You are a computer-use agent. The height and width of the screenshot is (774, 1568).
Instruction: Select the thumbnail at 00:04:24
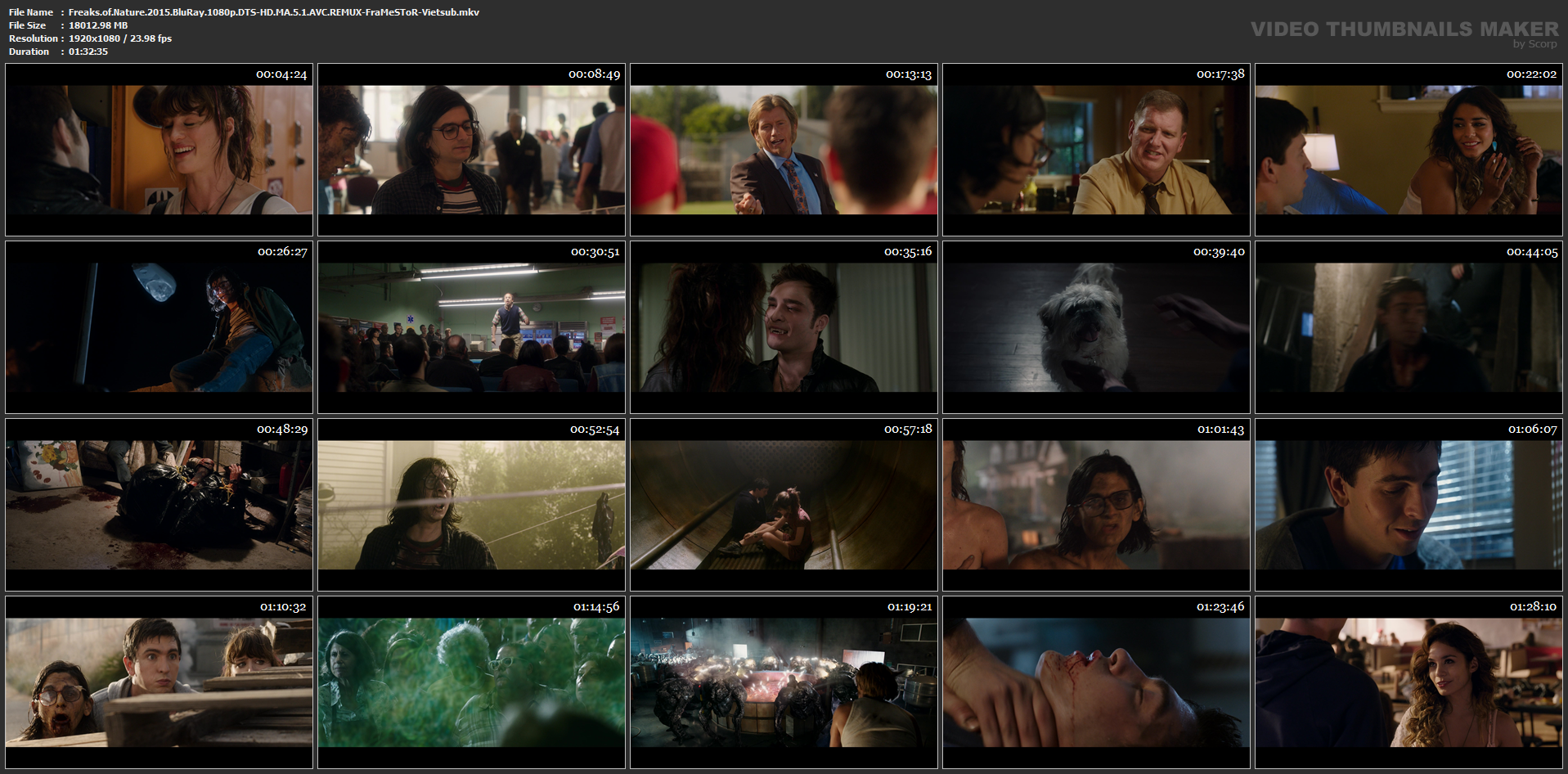tap(159, 150)
